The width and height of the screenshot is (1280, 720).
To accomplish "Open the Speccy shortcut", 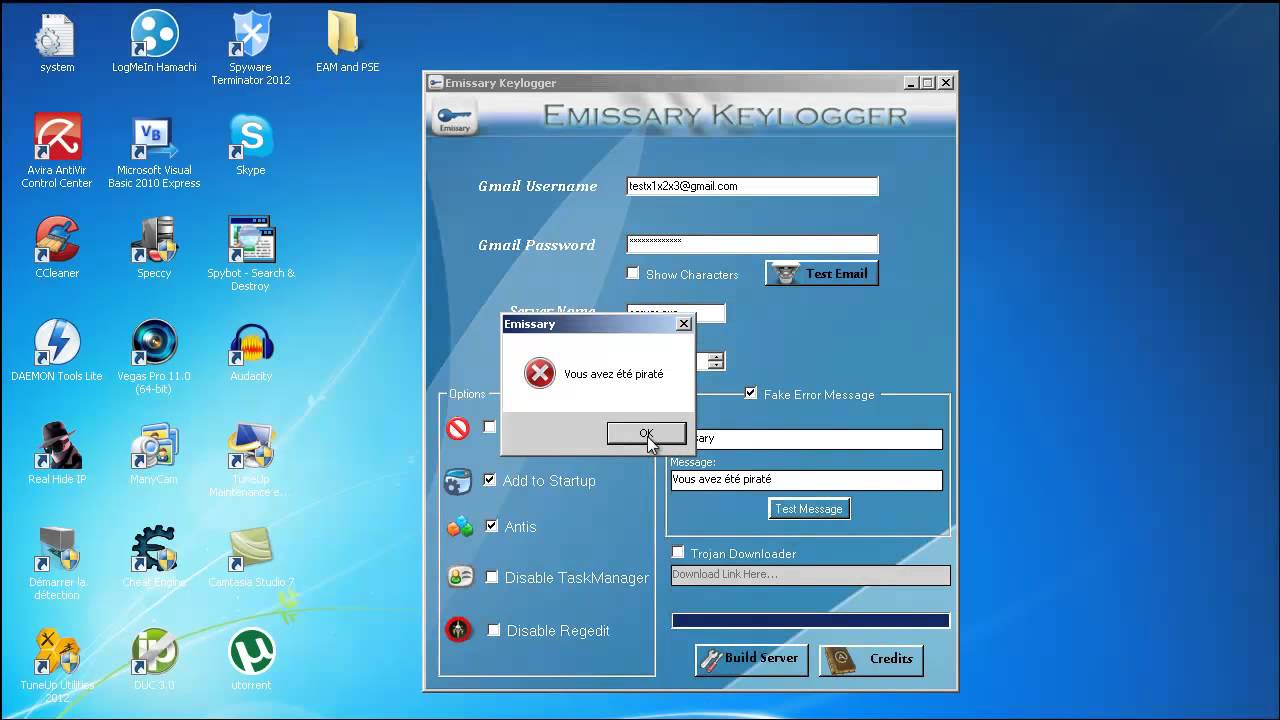I will click(154, 248).
